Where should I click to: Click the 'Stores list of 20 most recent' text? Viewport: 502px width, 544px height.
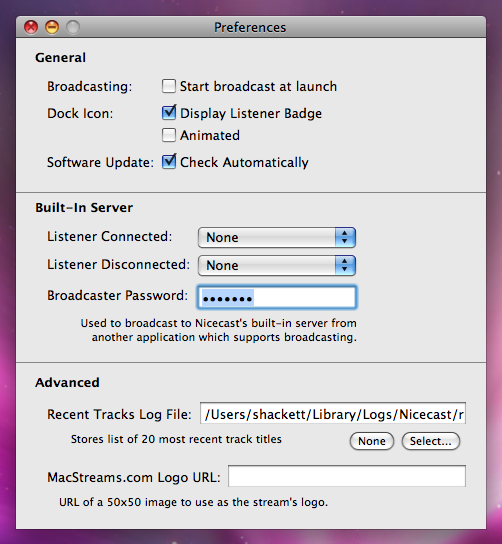(x=176, y=439)
